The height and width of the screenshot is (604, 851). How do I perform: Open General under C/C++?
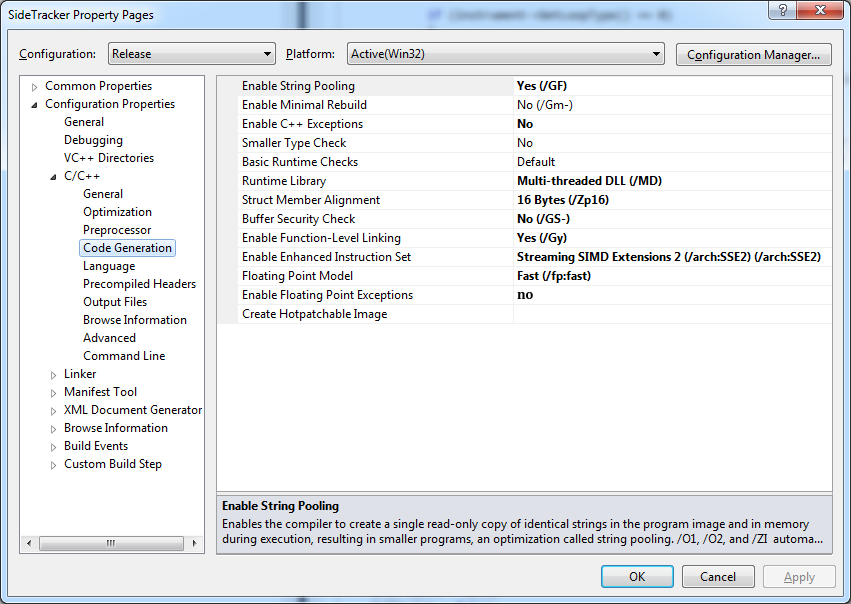click(103, 194)
